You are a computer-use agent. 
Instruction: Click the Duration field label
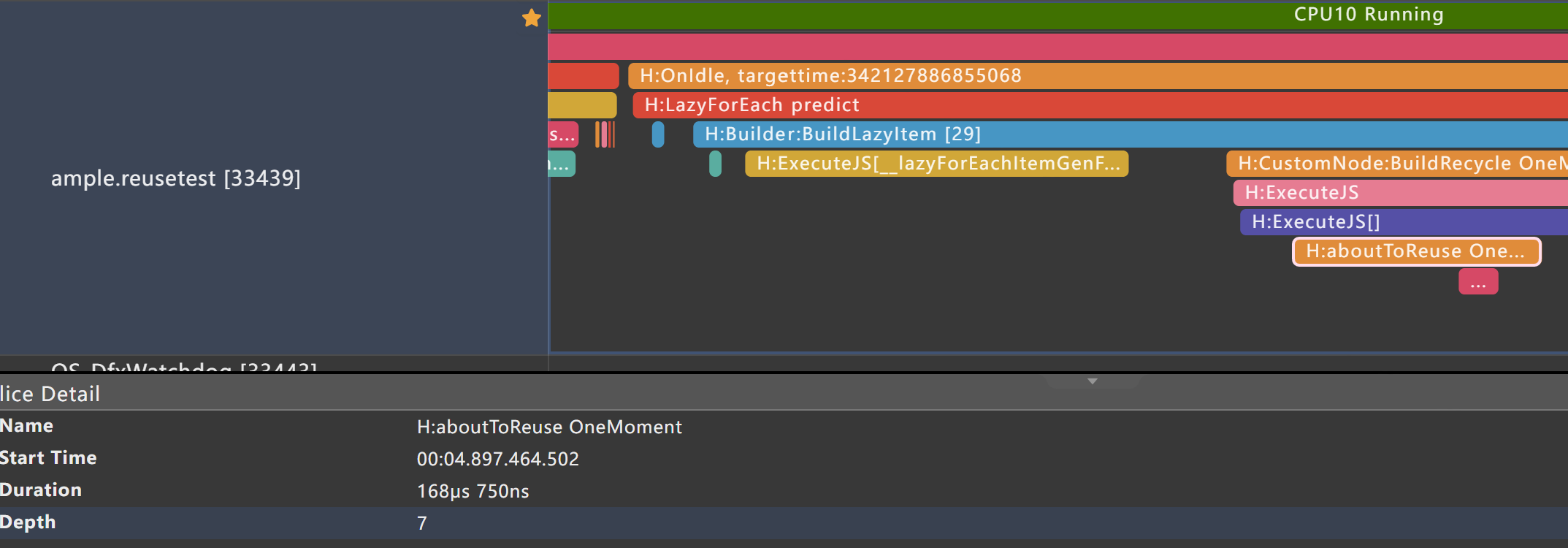coord(41,490)
